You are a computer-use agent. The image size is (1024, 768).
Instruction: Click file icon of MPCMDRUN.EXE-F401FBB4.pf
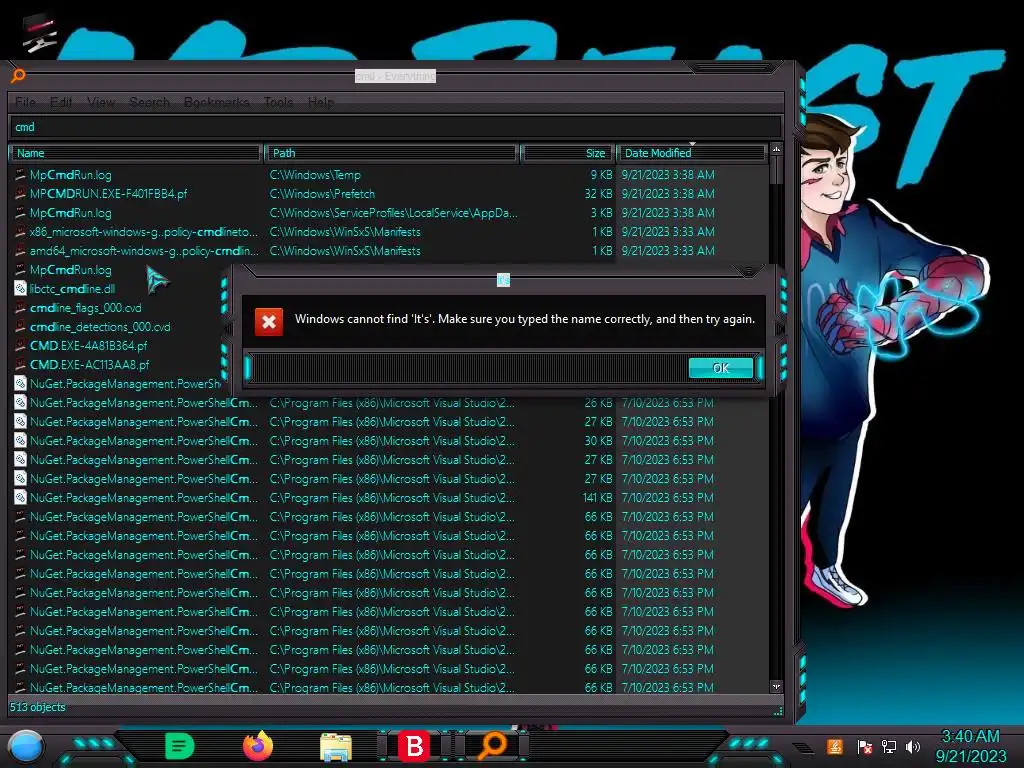20,194
